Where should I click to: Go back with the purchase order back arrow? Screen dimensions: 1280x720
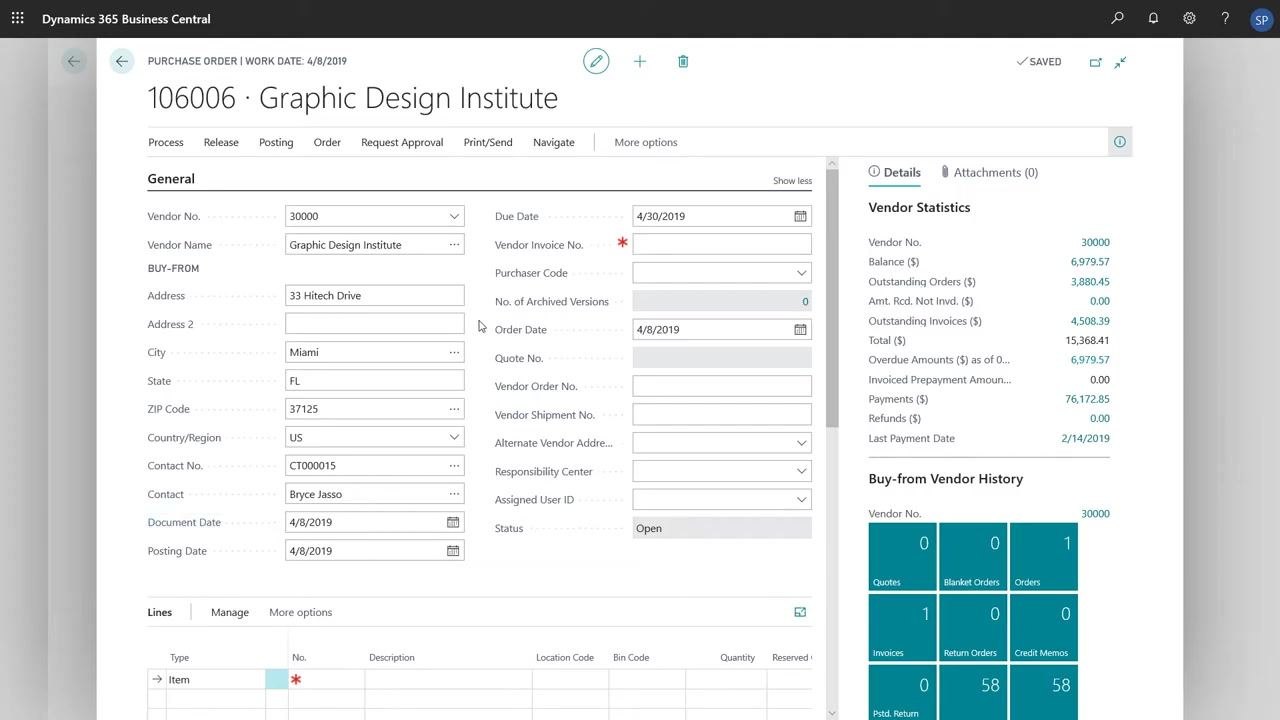click(122, 61)
